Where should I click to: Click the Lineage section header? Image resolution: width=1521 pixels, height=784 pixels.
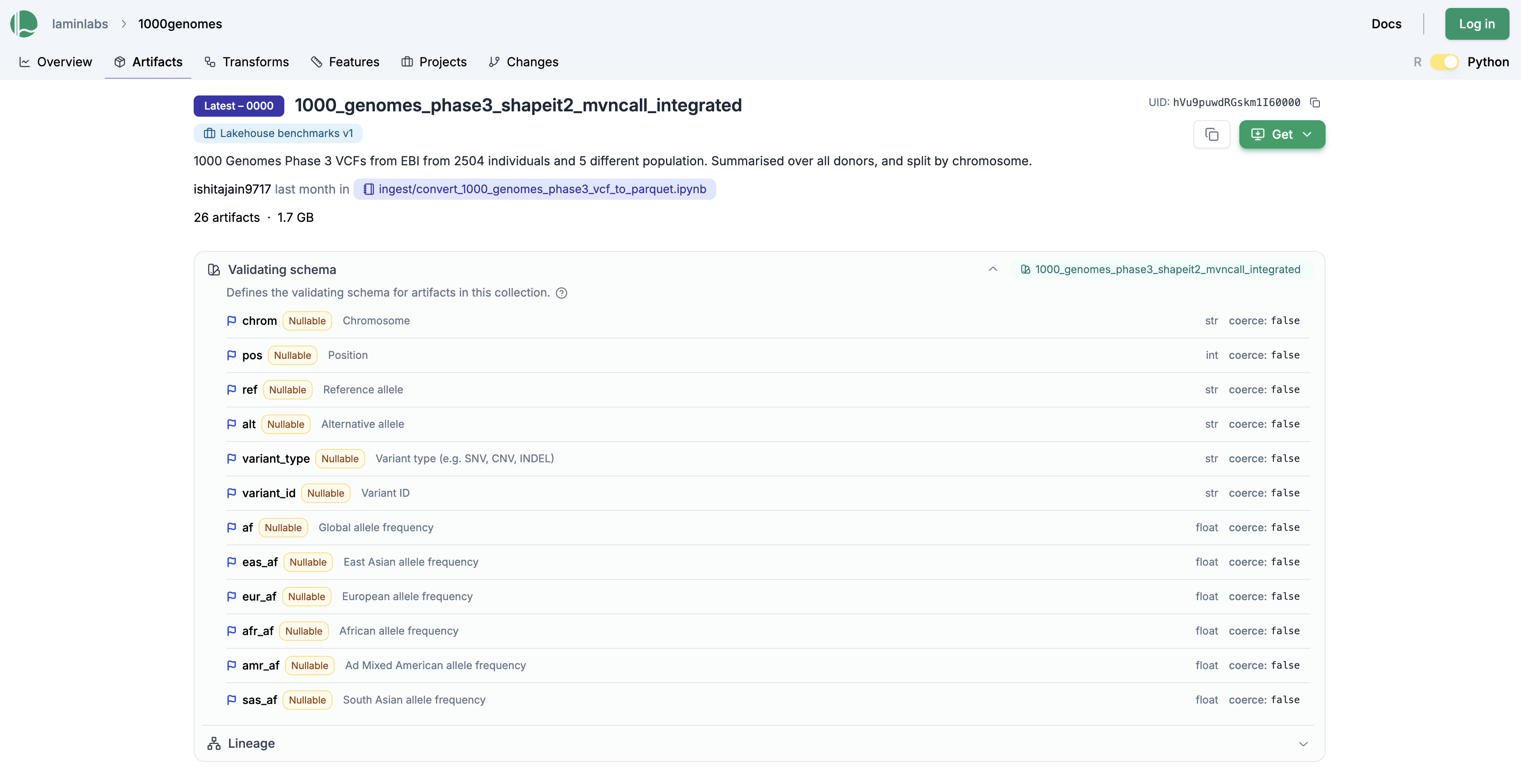(758, 743)
